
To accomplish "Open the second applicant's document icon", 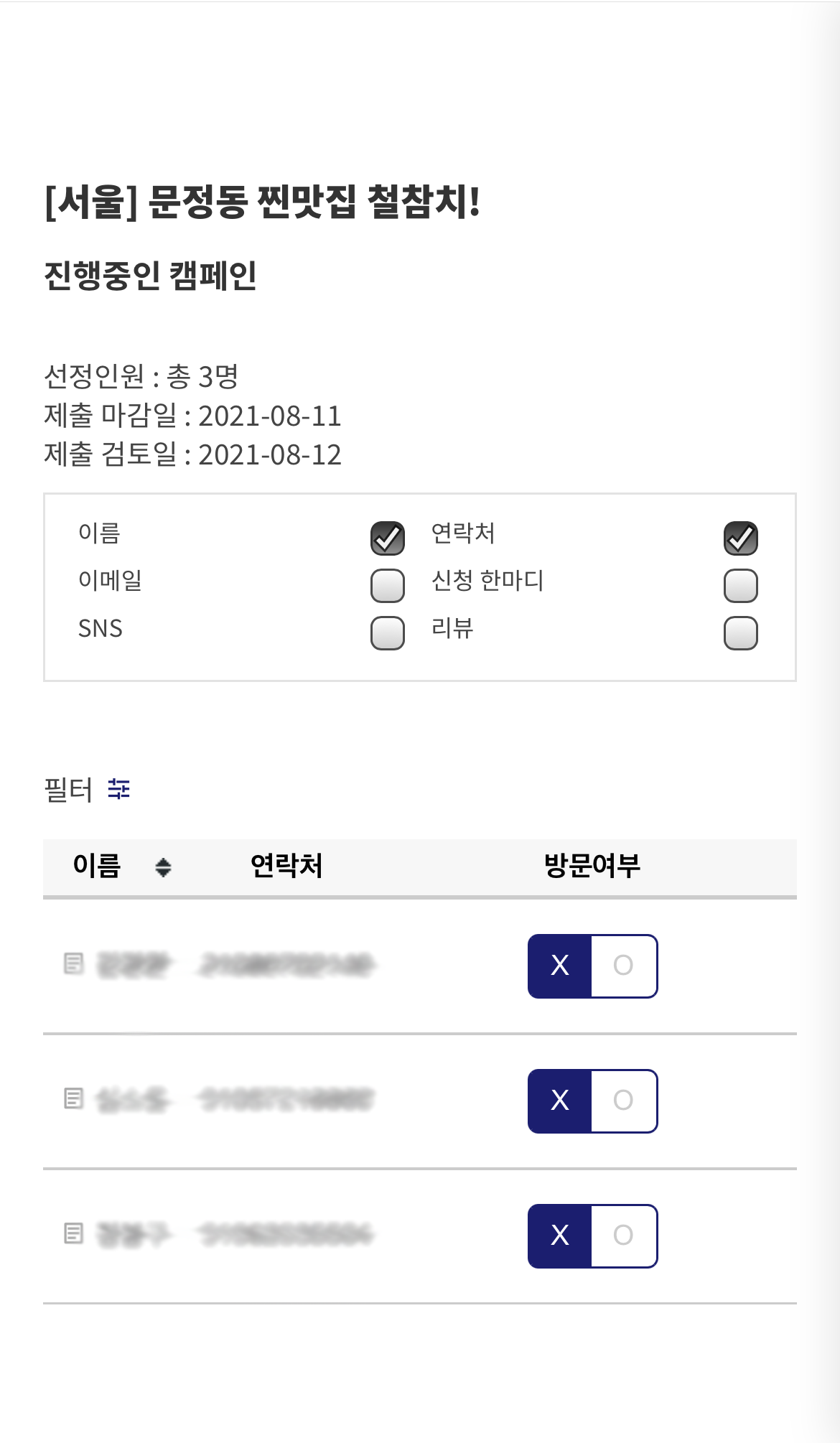I will [x=74, y=1098].
